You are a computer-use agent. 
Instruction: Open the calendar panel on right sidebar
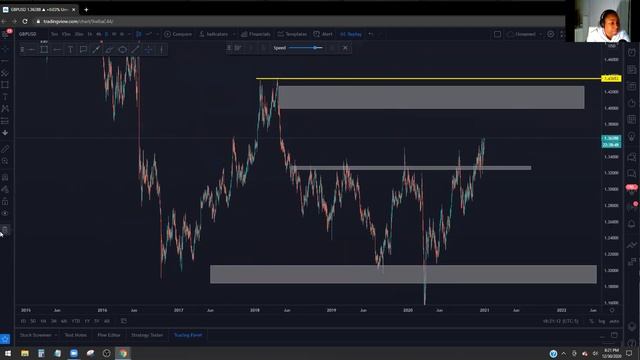632,119
